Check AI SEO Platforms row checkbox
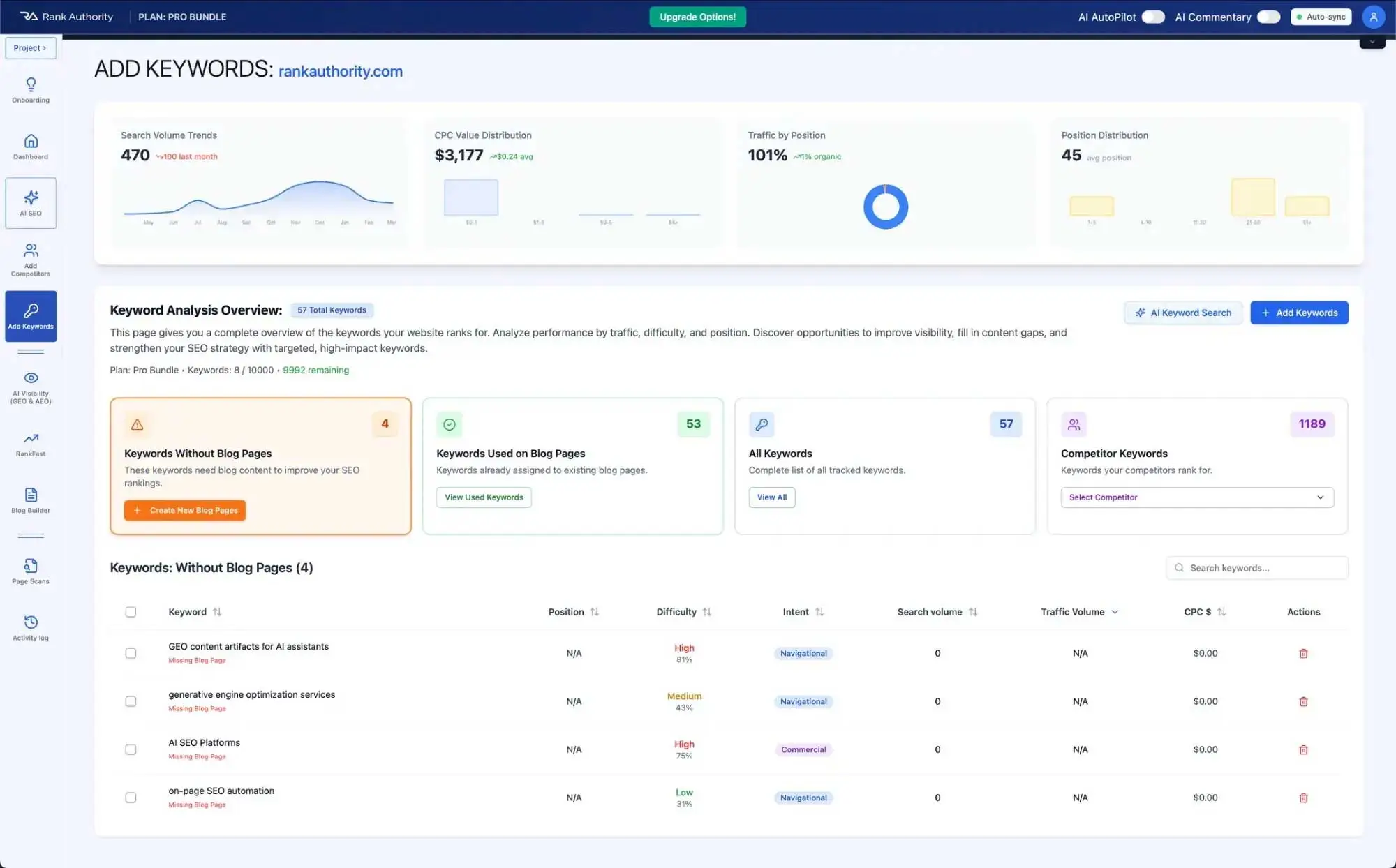This screenshot has height=868, width=1396. 131,749
